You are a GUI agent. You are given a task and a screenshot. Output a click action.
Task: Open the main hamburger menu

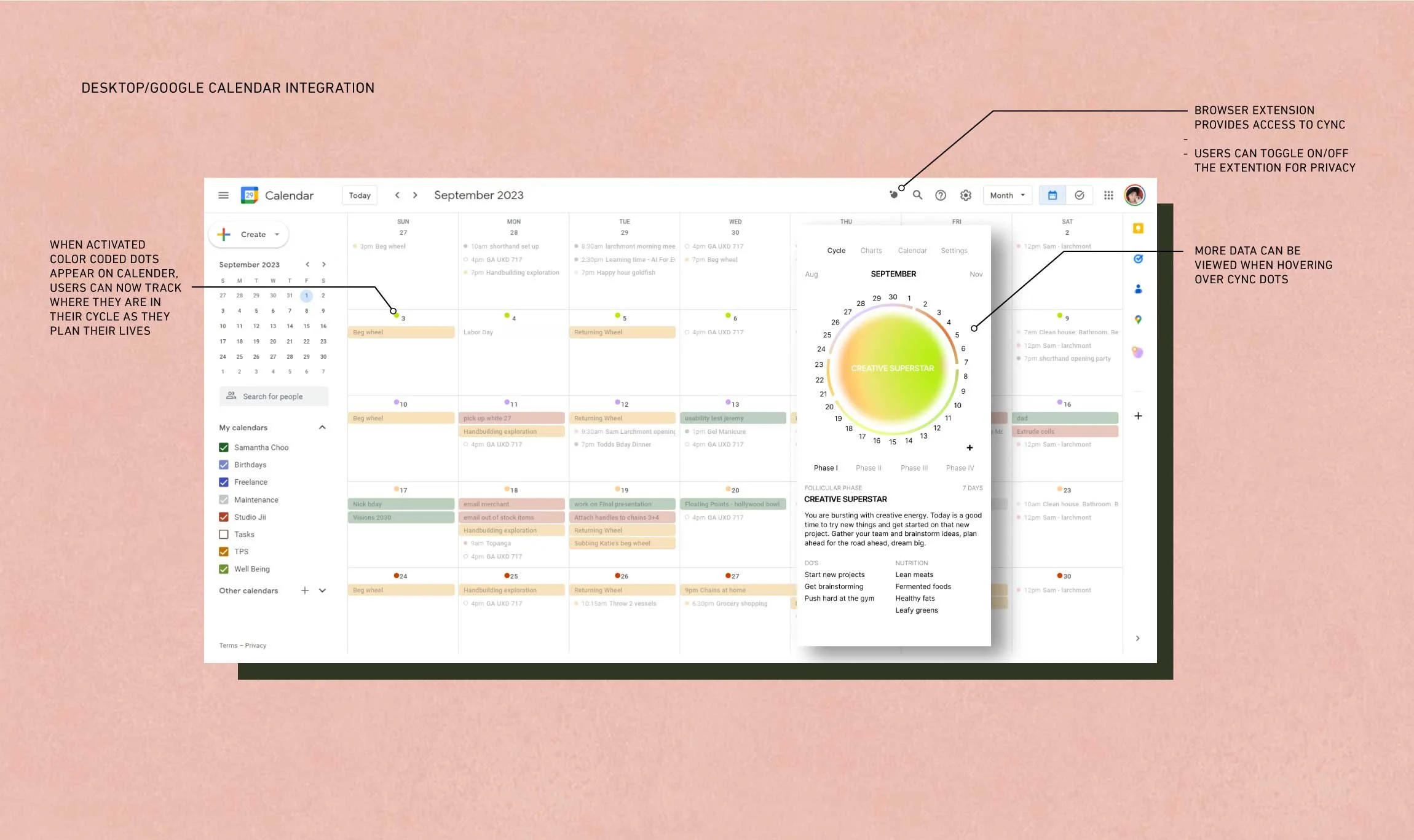coord(223,195)
